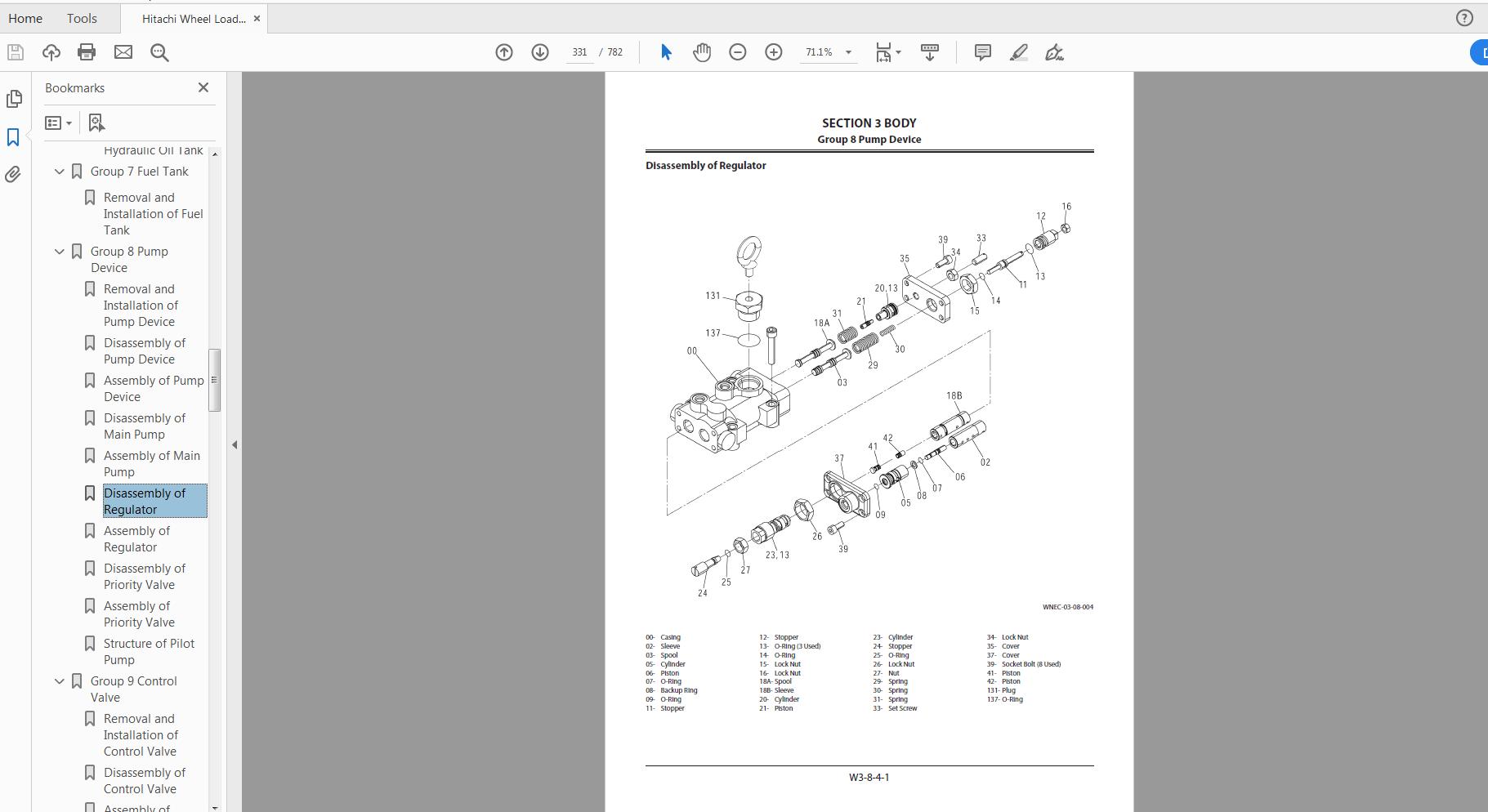Collapse the Group 8 Pump Device bookmark
Viewport: 1488px width, 812px height.
[59, 252]
